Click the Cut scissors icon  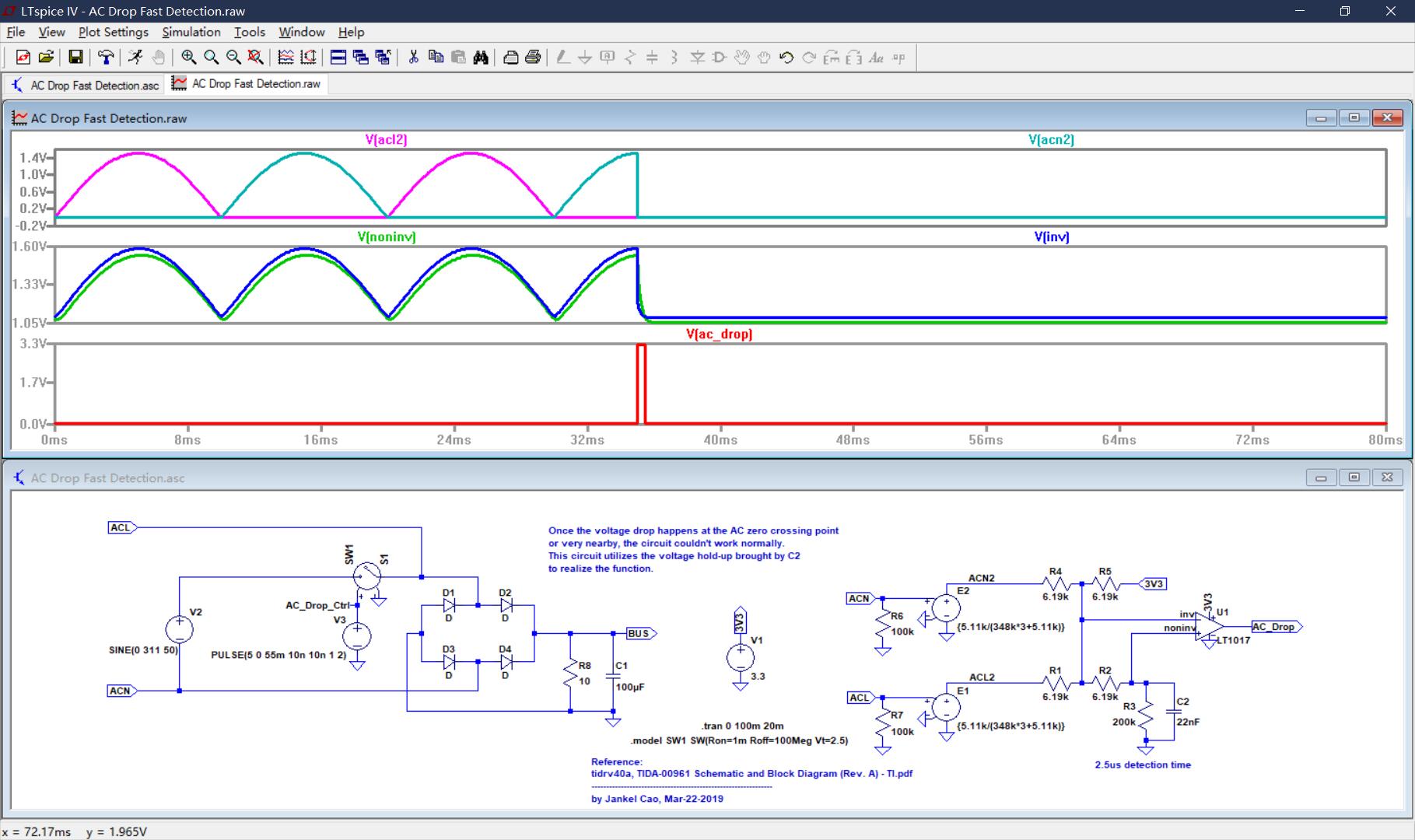click(x=413, y=57)
